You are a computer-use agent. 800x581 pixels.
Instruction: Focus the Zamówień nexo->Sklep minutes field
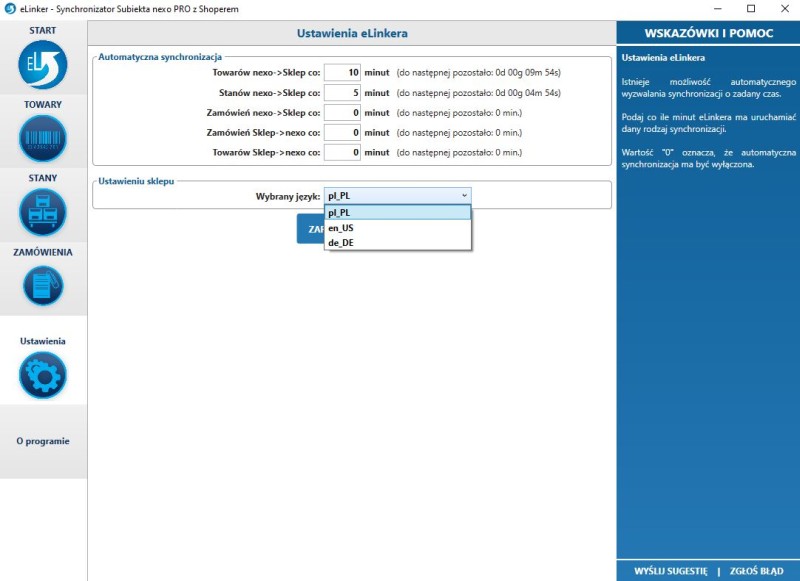[x=342, y=112]
